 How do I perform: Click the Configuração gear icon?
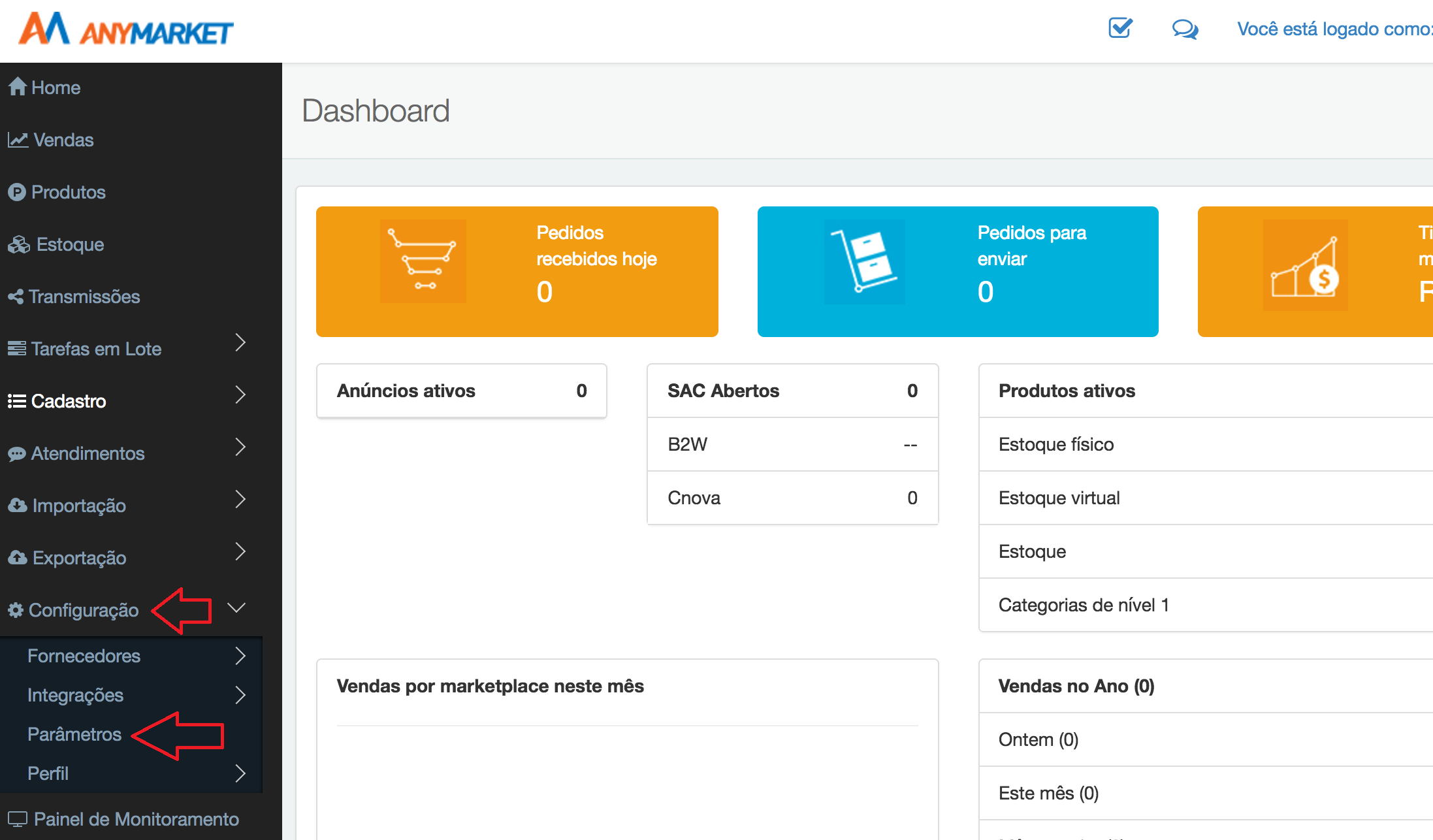tap(16, 610)
